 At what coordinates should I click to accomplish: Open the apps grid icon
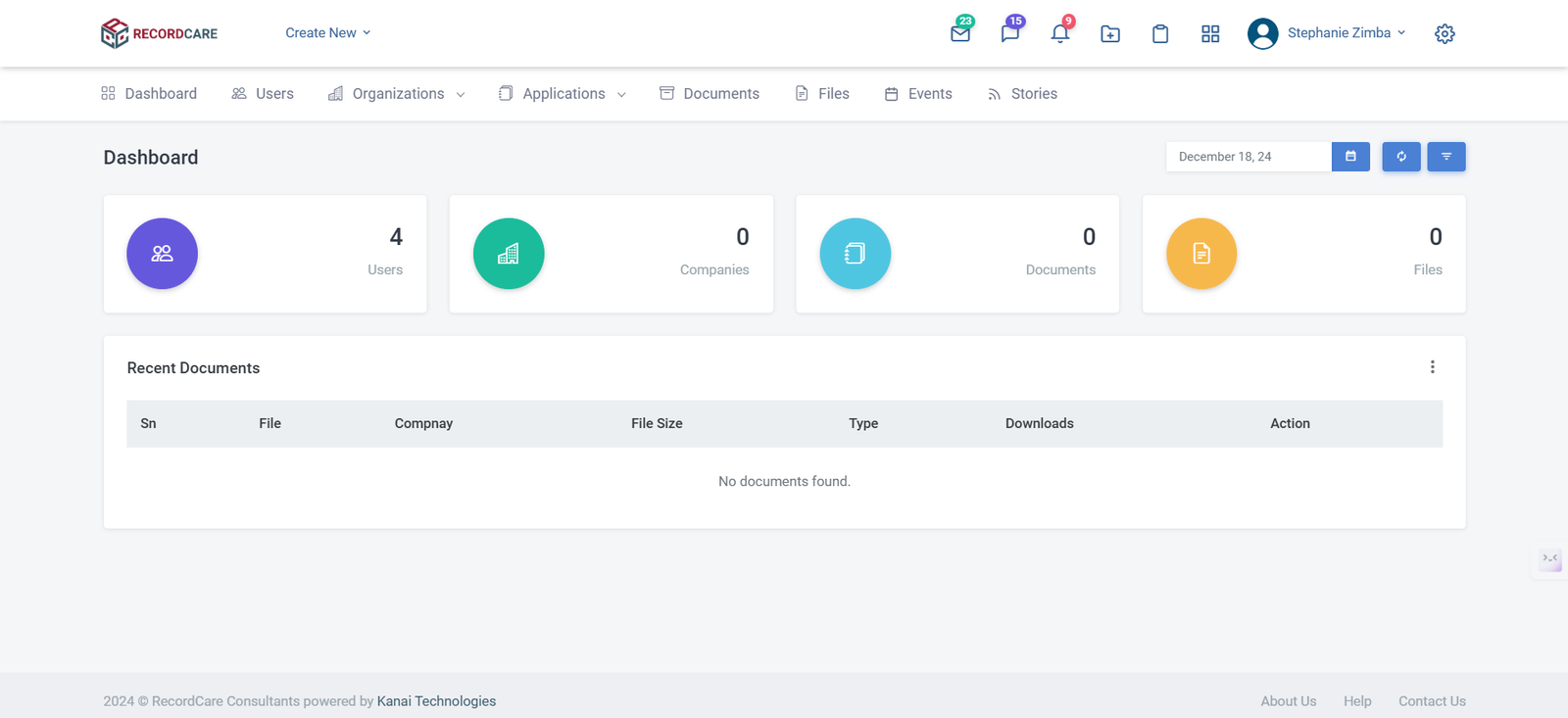[x=1210, y=34]
